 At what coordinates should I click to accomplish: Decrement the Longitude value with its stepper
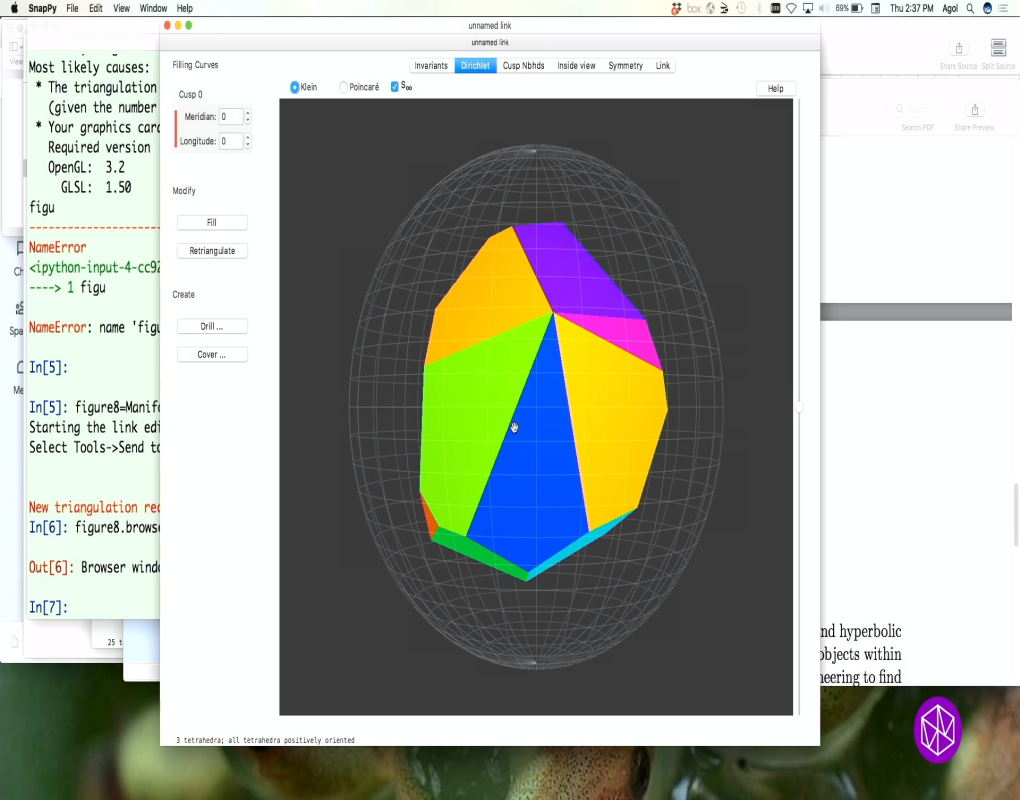tap(248, 145)
